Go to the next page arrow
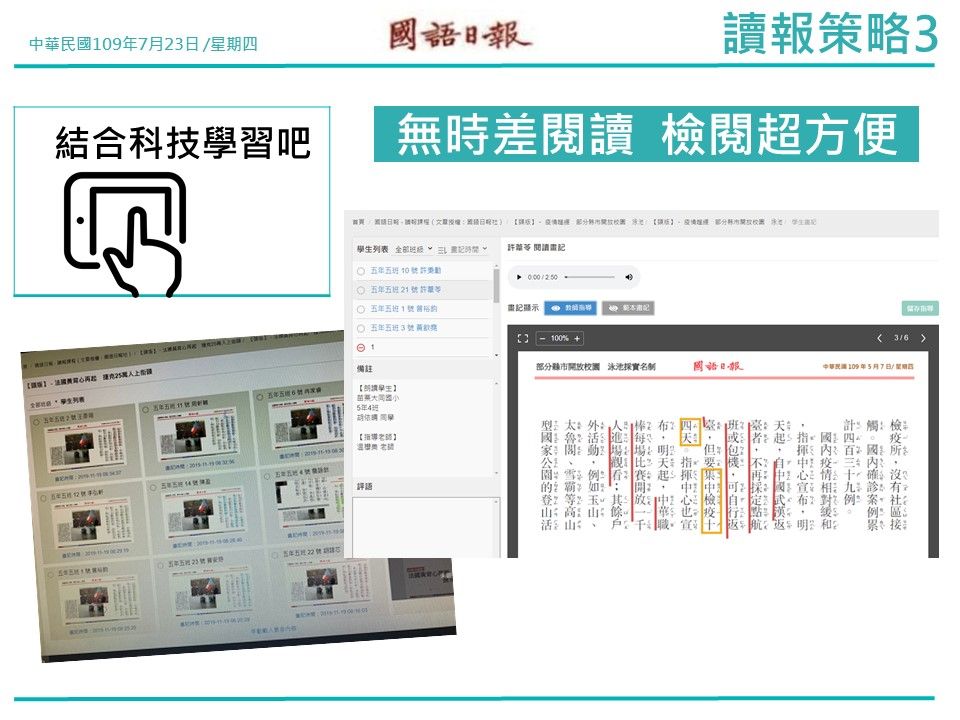Image resolution: width=960 pixels, height=720 pixels. tap(922, 338)
